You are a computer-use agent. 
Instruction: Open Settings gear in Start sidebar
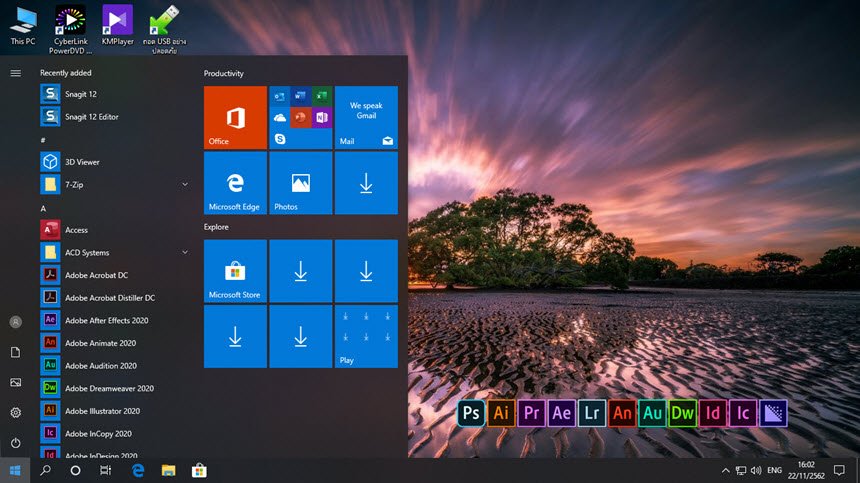(x=15, y=412)
